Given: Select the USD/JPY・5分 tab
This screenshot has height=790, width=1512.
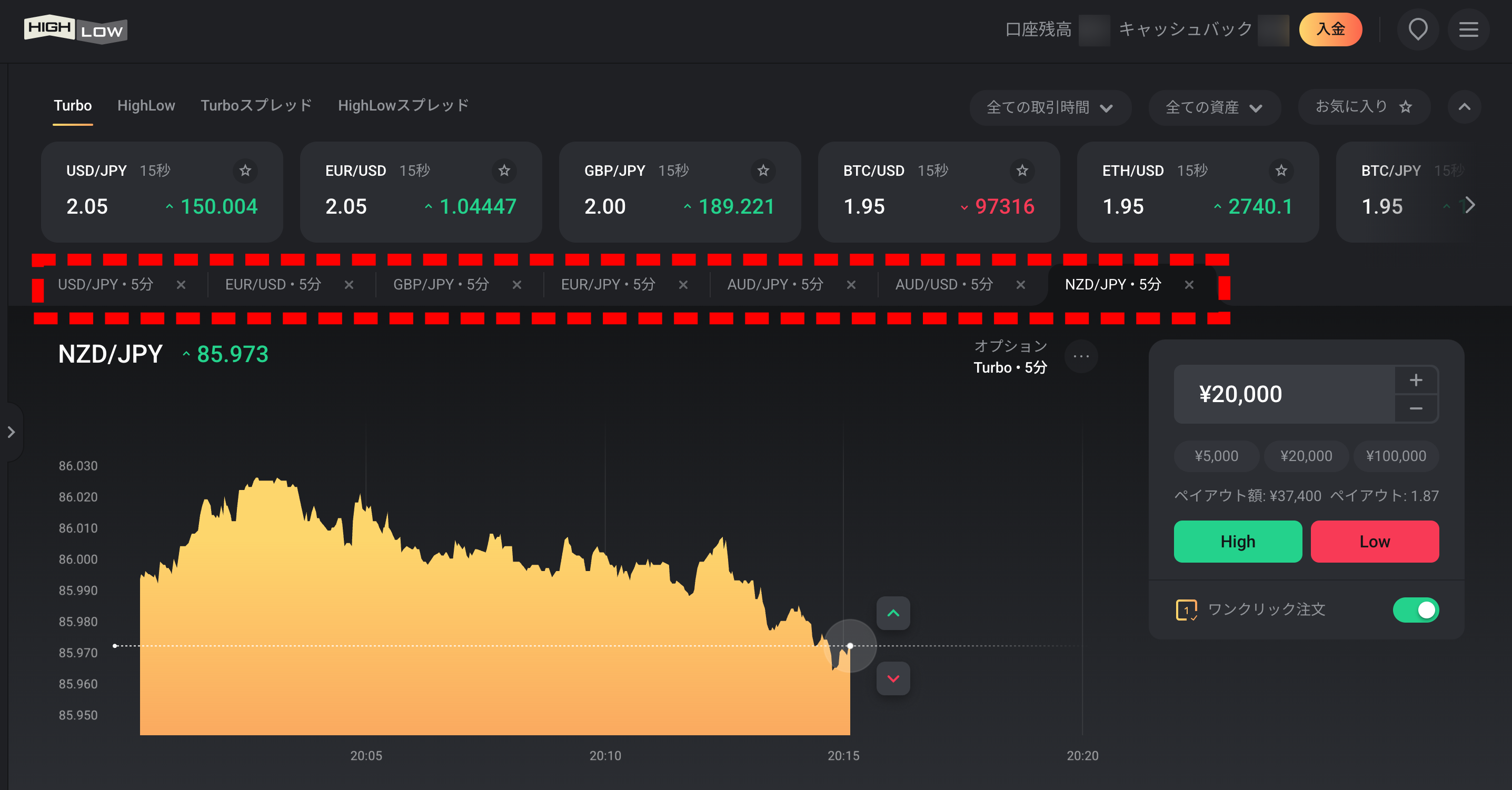Looking at the screenshot, I should tap(106, 285).
